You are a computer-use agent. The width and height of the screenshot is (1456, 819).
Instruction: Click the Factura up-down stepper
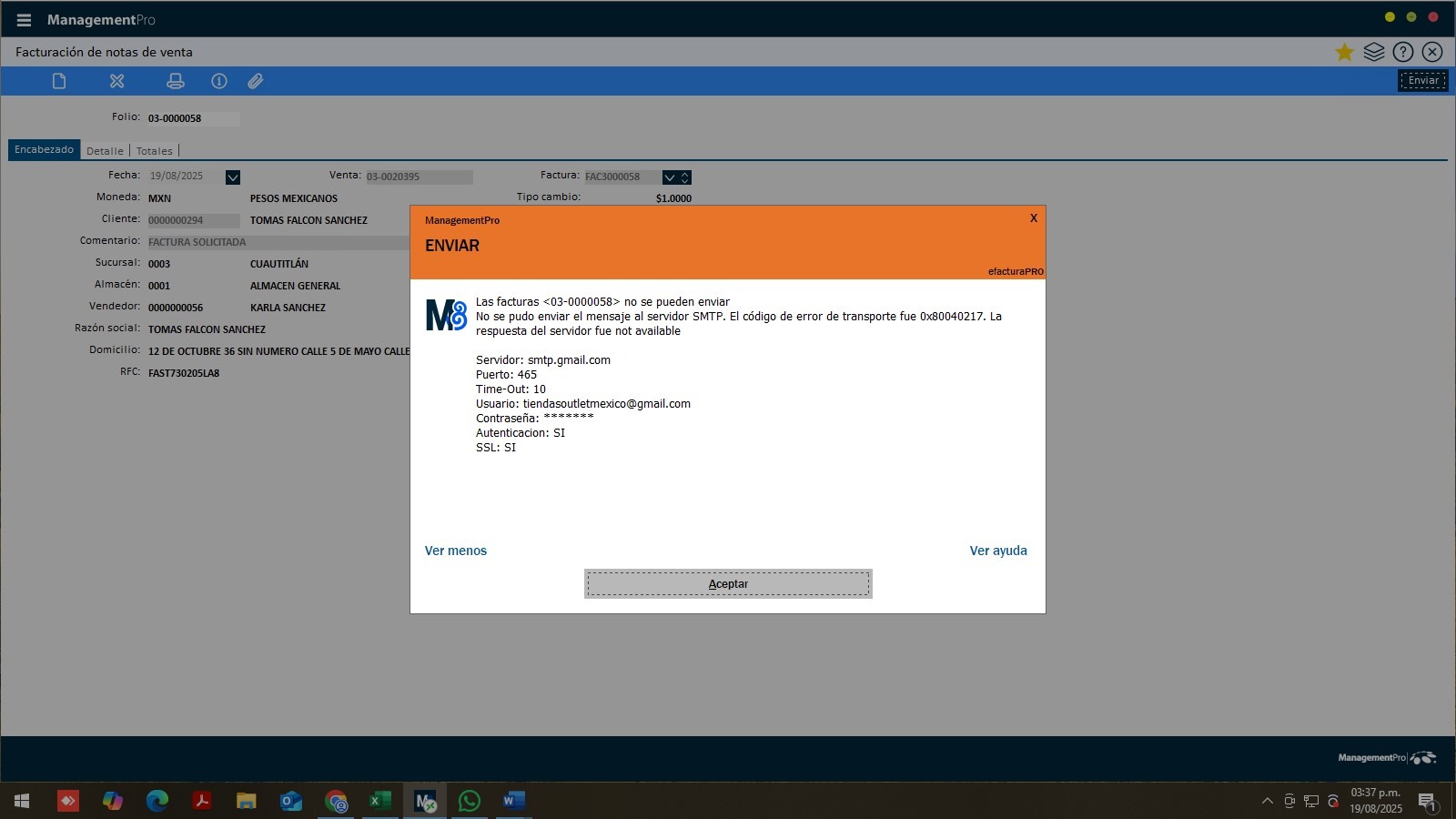685,177
